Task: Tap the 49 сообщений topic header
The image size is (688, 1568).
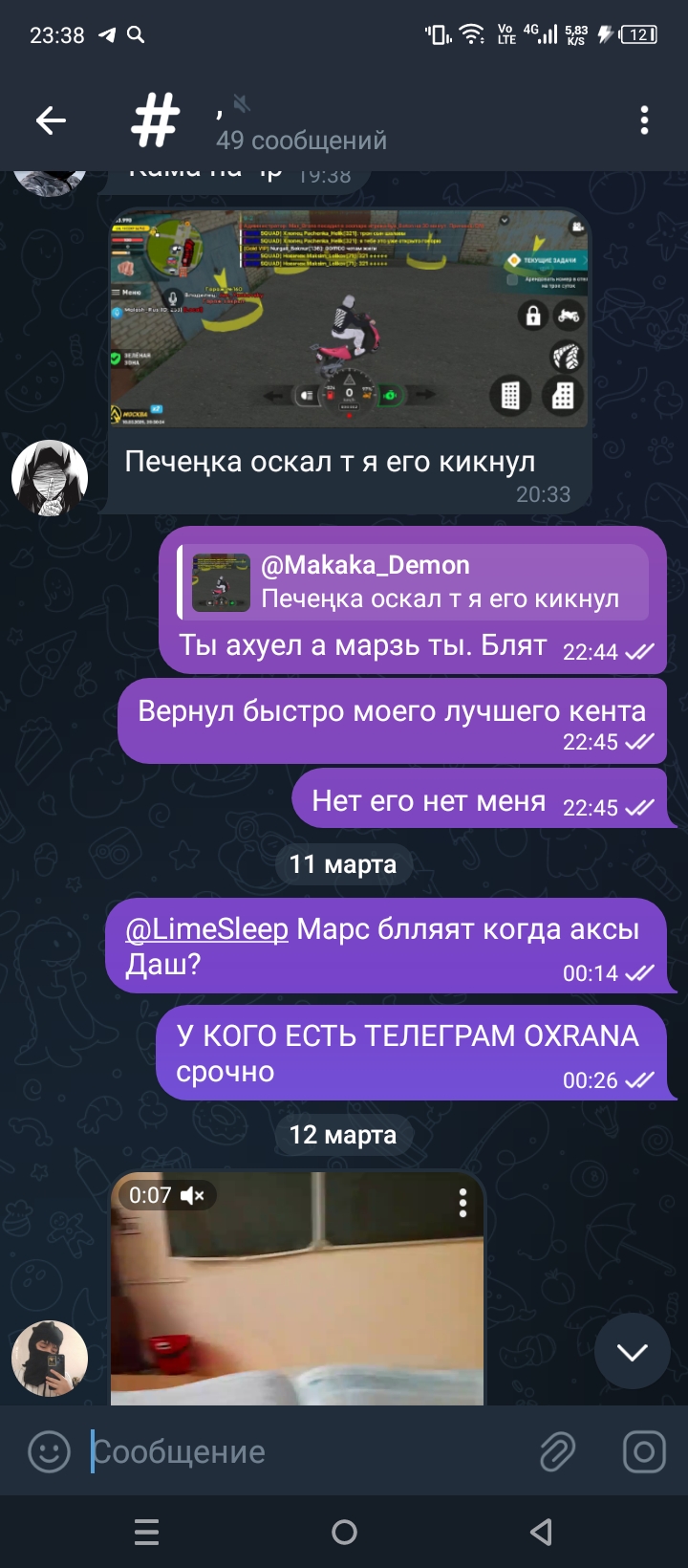Action: click(302, 140)
